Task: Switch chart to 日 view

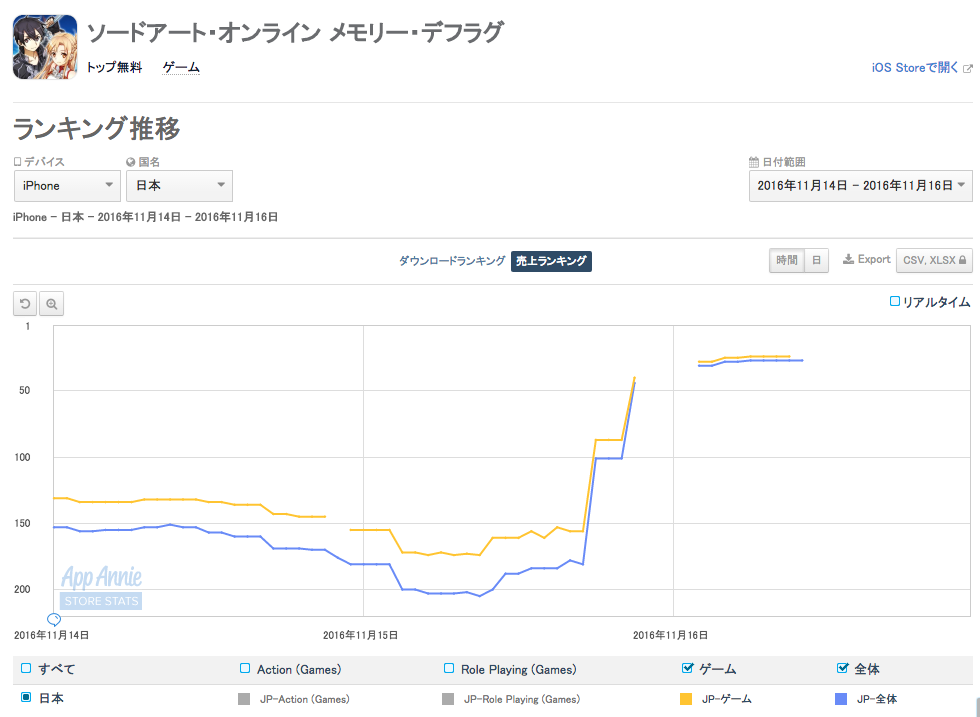Action: [816, 261]
